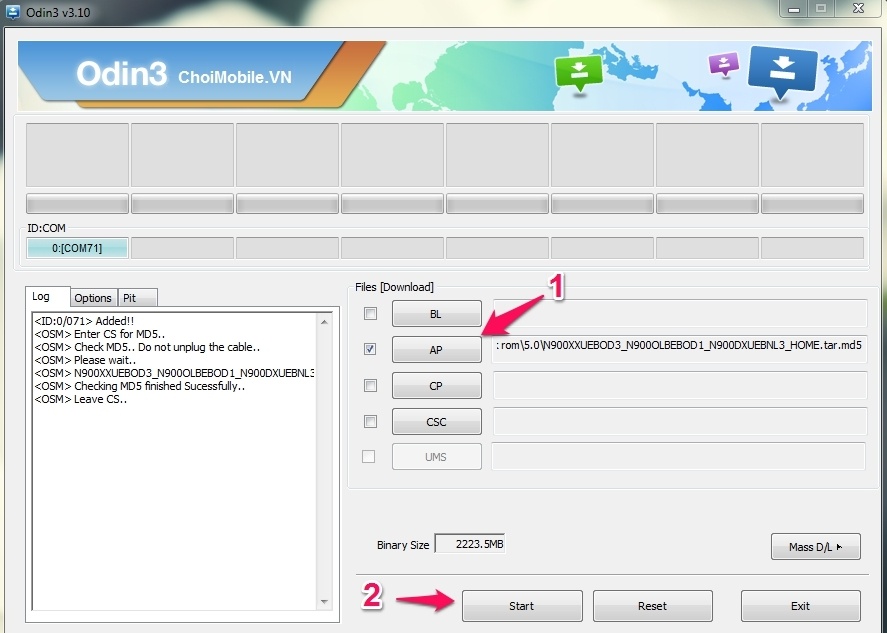Click log line 'Please wait..'

(x=85, y=360)
